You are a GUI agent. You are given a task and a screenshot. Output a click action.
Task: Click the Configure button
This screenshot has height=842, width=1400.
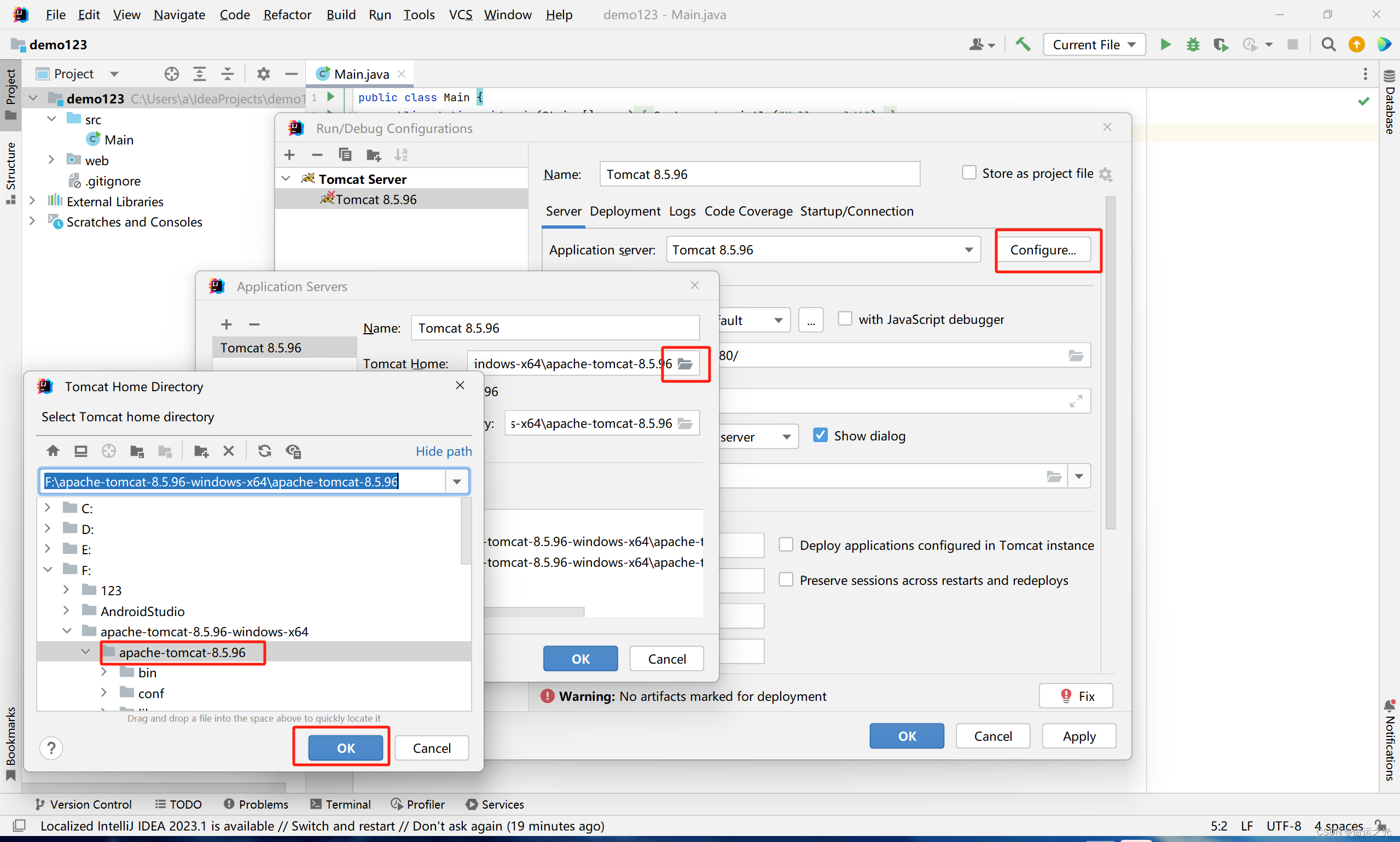pos(1045,249)
